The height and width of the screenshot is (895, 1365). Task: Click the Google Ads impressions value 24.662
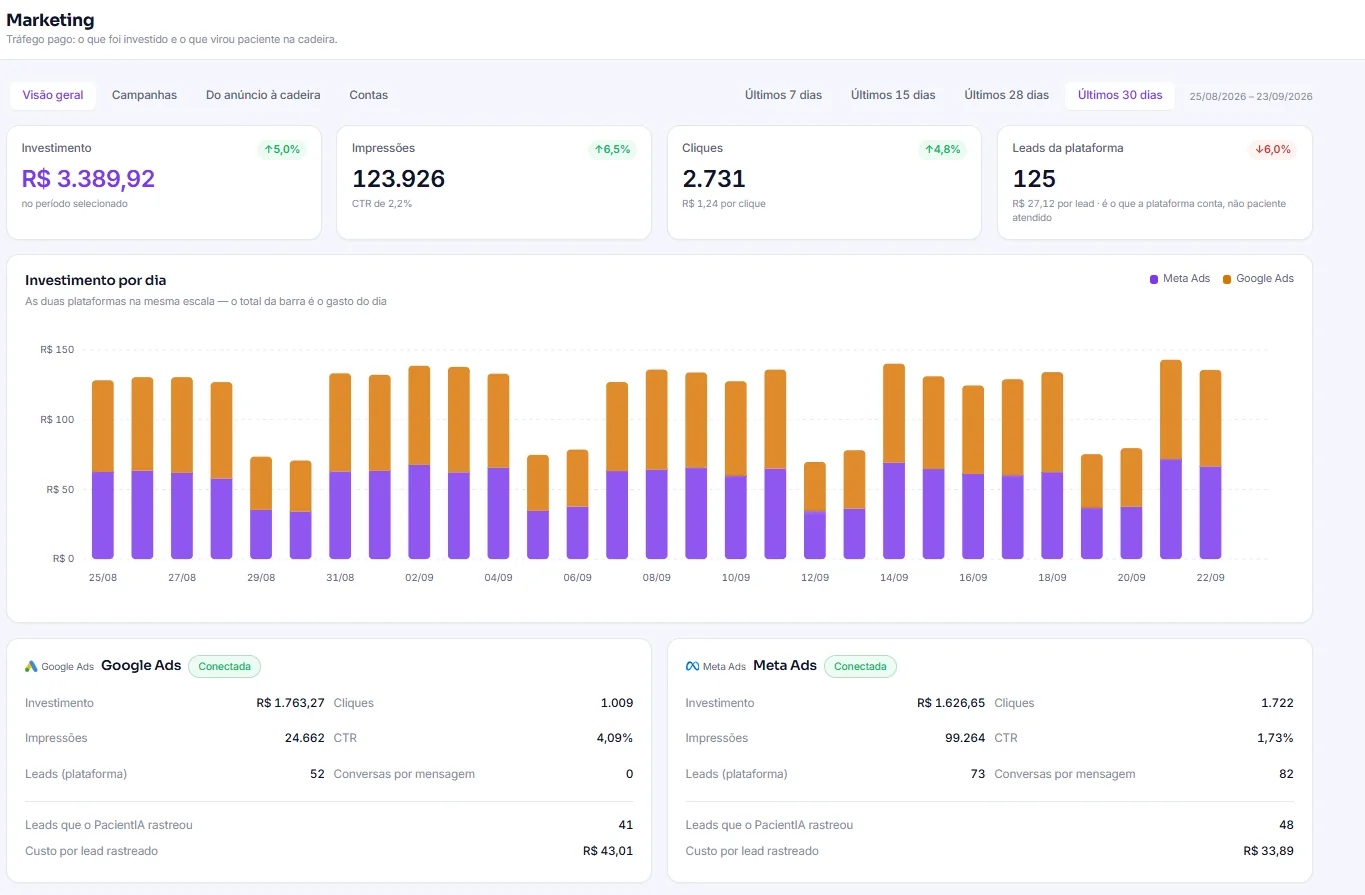point(304,738)
